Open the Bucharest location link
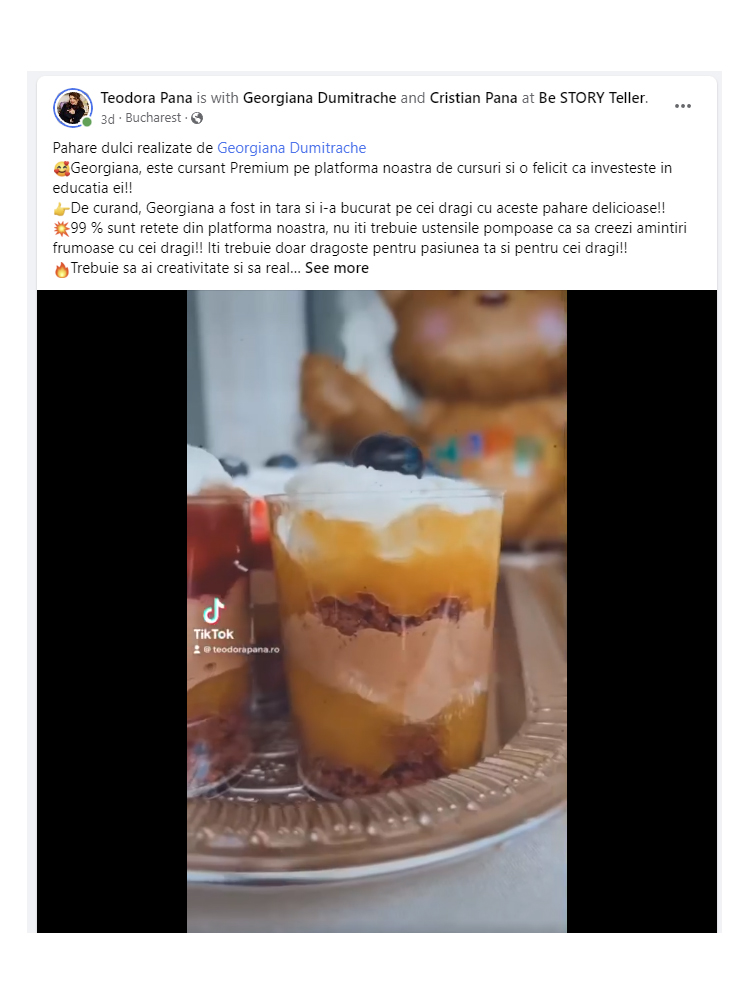 tap(153, 118)
